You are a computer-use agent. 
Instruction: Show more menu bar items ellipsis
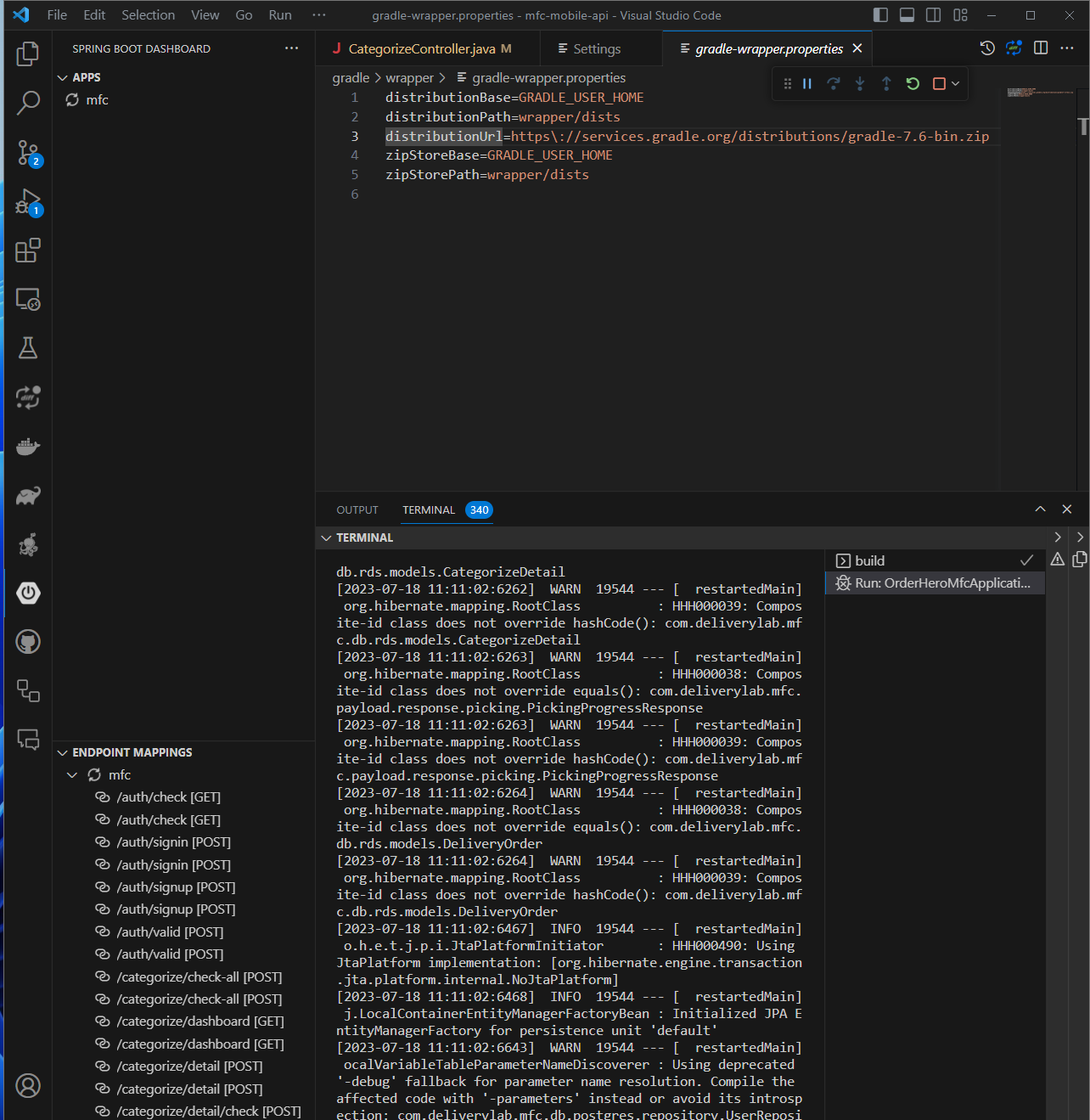319,15
